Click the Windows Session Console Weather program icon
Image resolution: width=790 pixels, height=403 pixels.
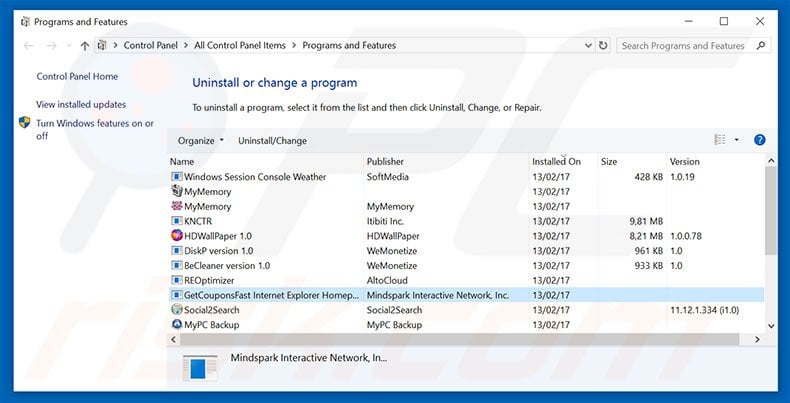[x=176, y=177]
